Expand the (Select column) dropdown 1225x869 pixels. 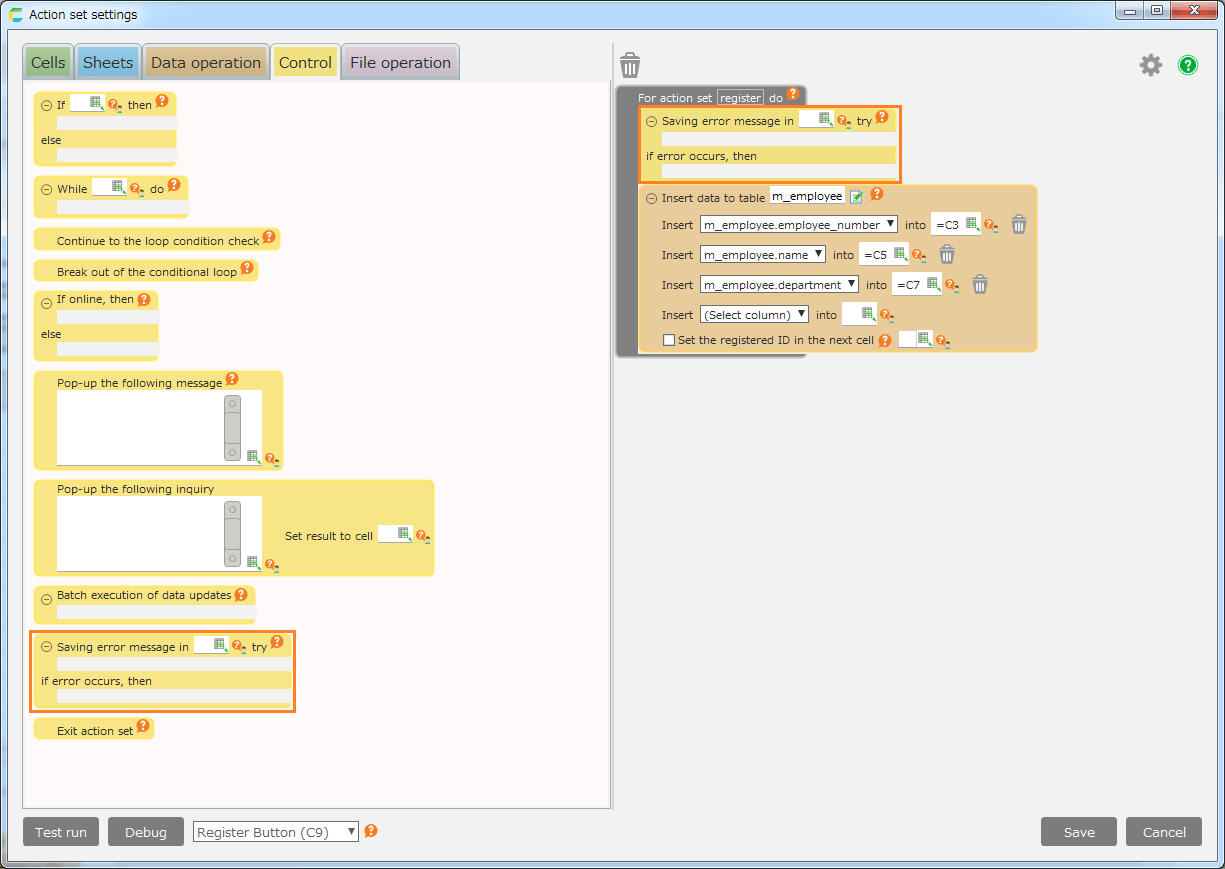[x=754, y=315]
